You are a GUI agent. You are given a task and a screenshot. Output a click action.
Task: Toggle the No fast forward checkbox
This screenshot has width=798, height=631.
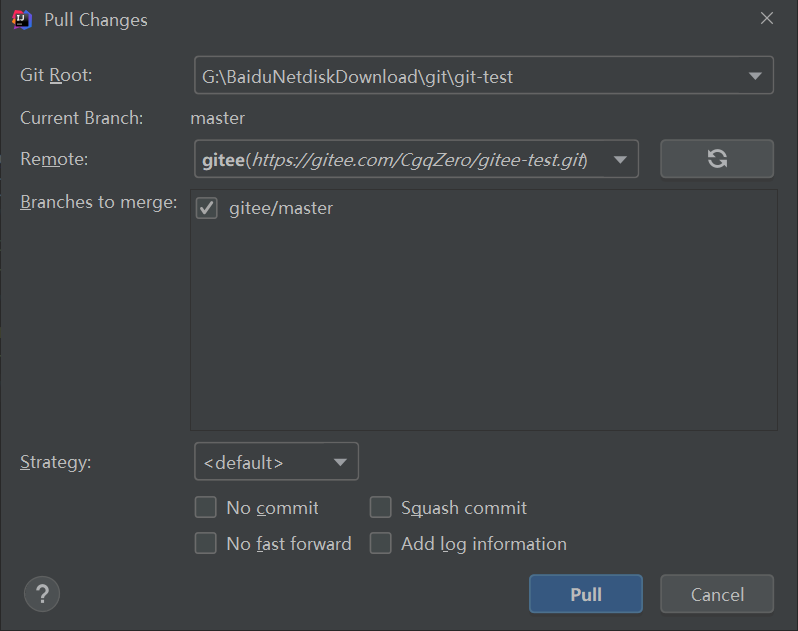206,543
